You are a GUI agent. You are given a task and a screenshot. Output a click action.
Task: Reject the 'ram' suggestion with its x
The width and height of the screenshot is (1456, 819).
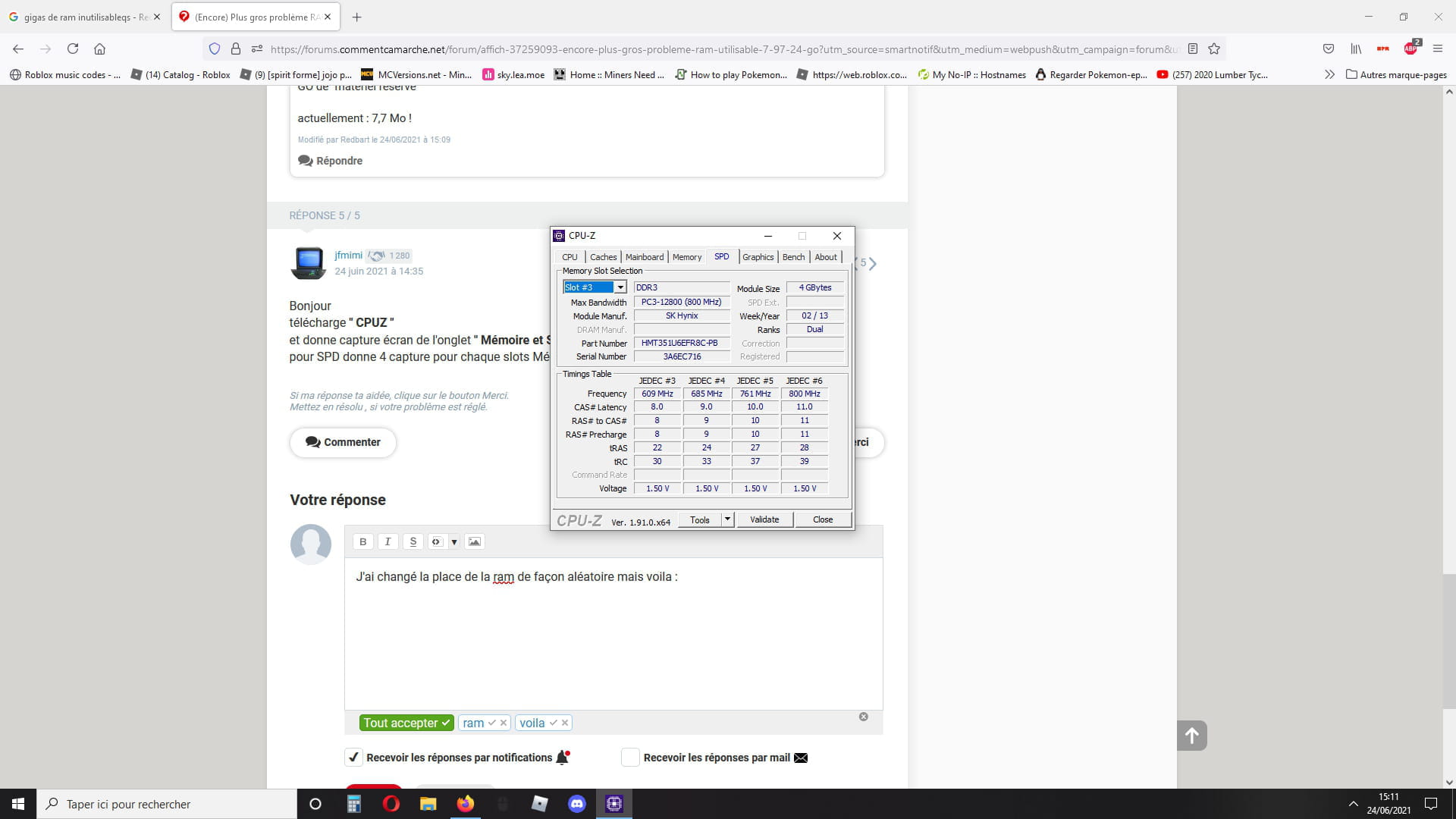504,723
